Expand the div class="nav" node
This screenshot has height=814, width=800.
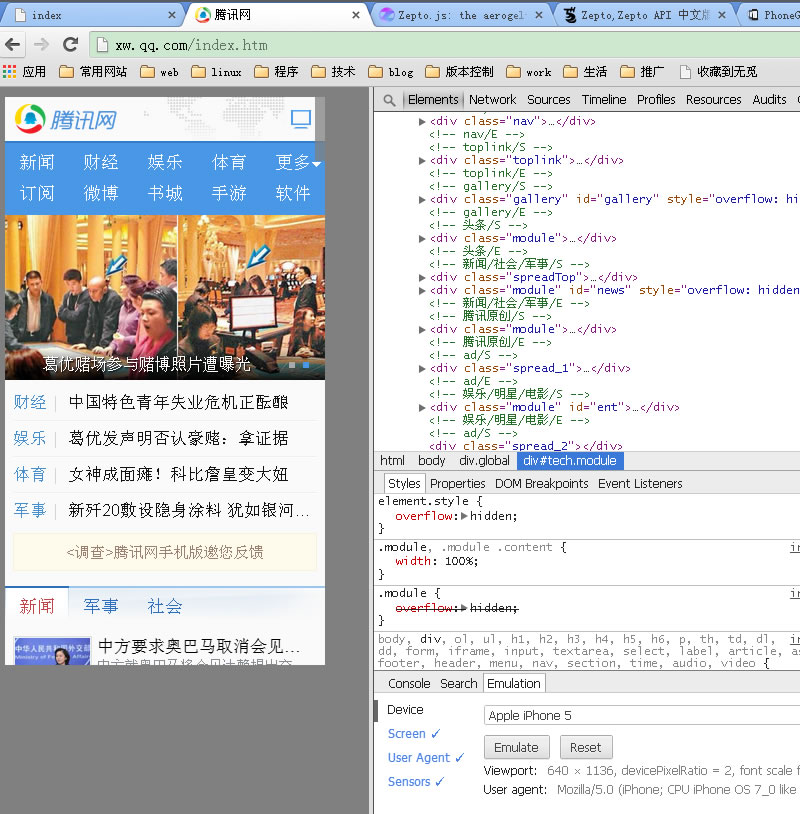coord(422,121)
